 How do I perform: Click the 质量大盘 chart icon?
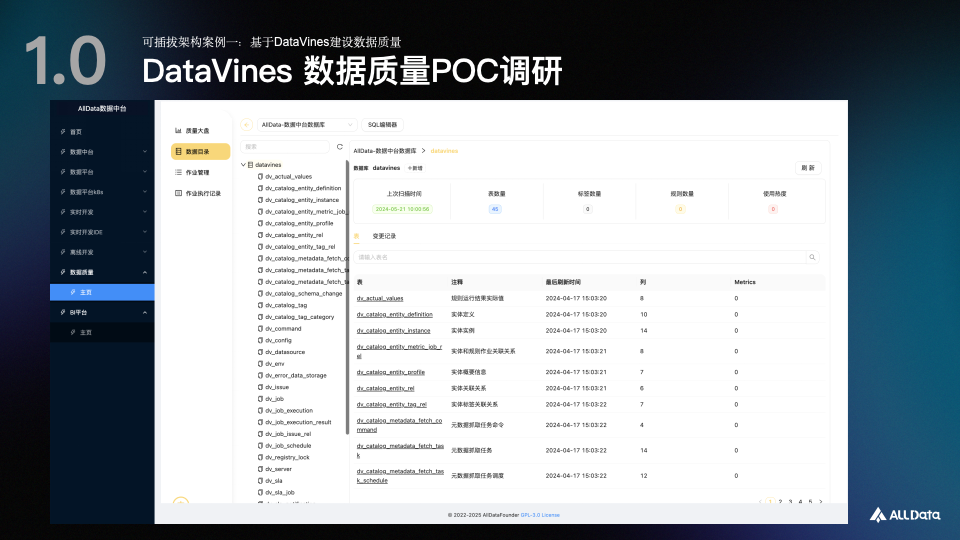178,130
